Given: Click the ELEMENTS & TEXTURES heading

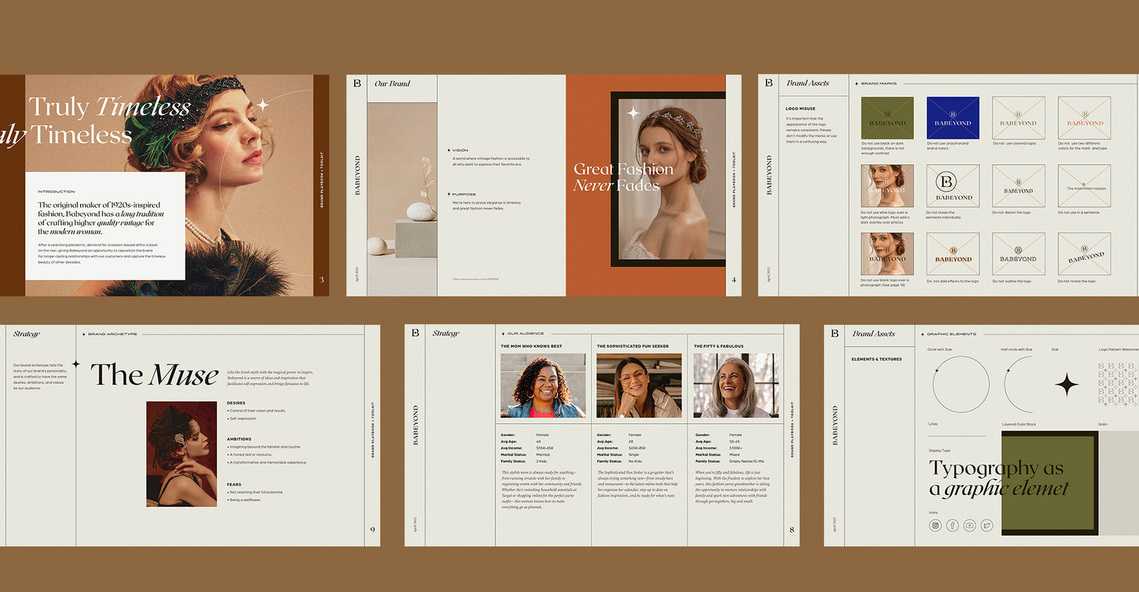Looking at the screenshot, I should (876, 359).
